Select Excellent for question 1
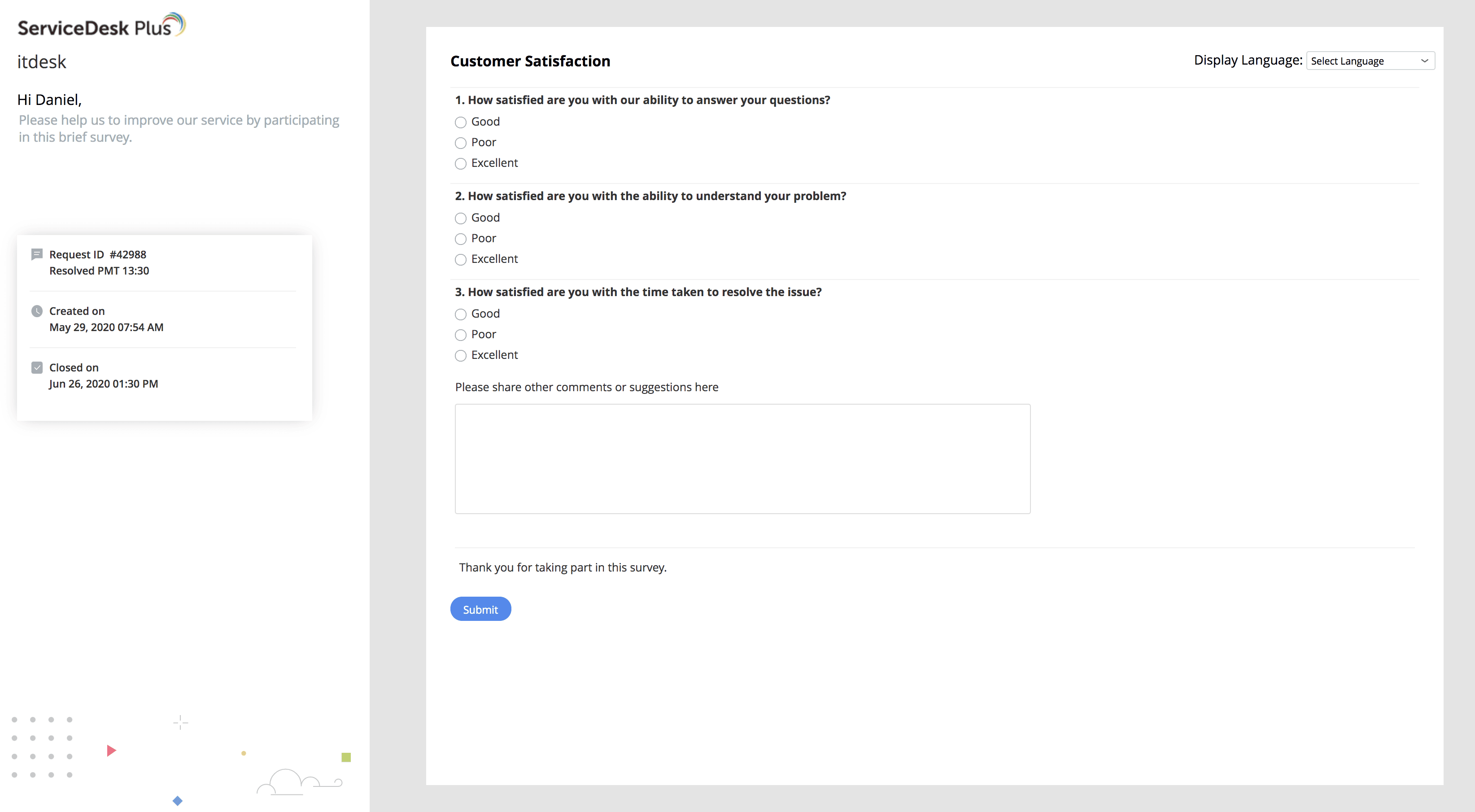Viewport: 1475px width, 812px height. pos(460,163)
